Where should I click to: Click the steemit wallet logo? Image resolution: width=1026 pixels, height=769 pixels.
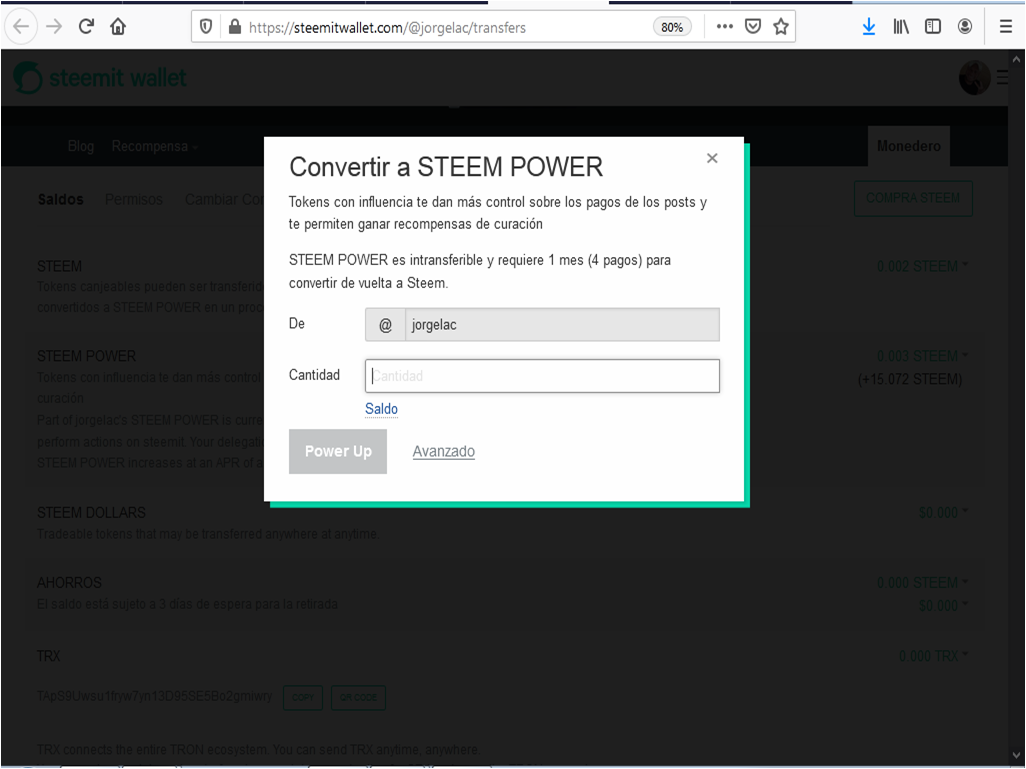[100, 78]
